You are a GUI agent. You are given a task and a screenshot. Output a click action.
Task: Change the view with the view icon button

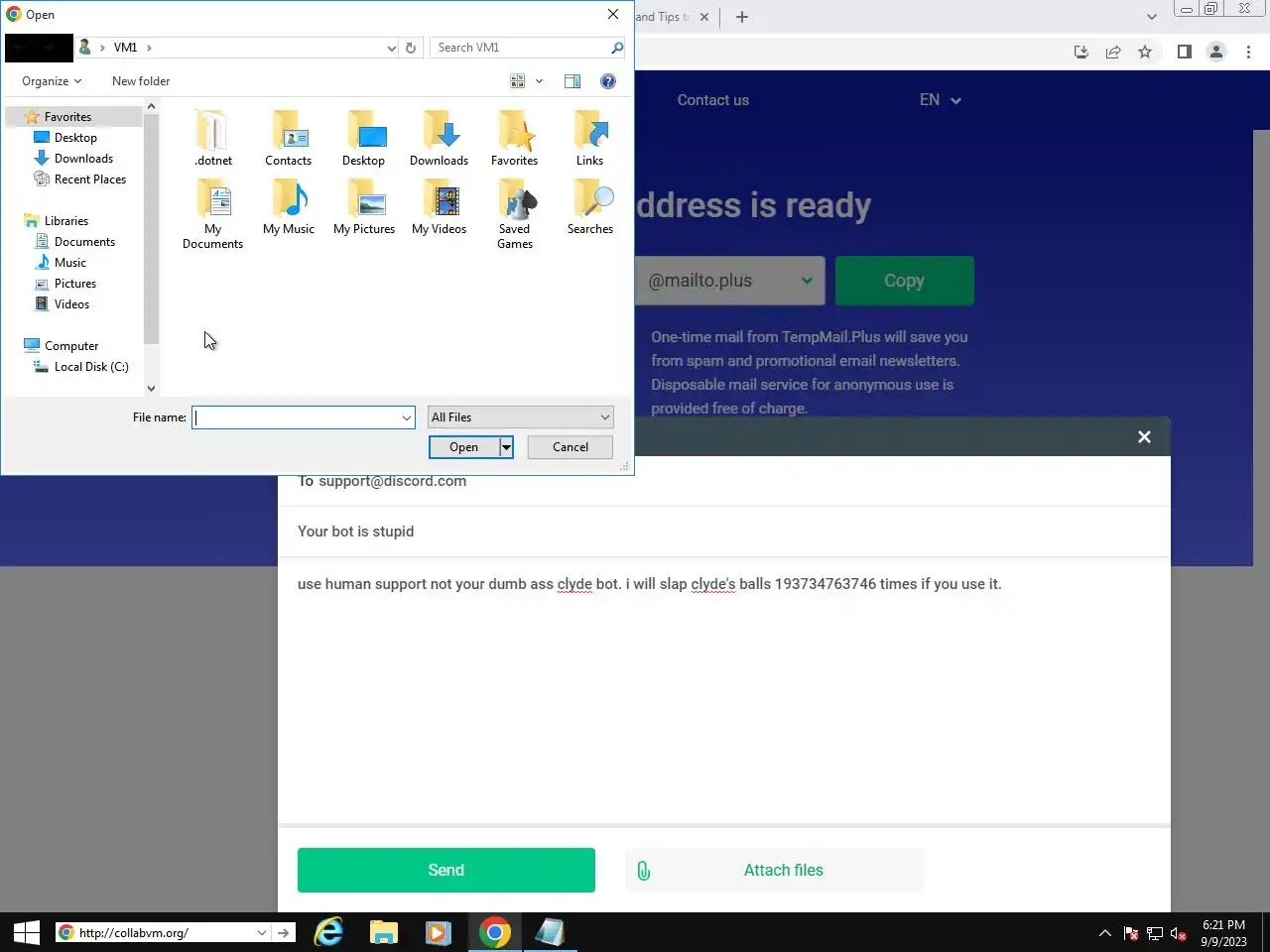pyautogui.click(x=517, y=81)
